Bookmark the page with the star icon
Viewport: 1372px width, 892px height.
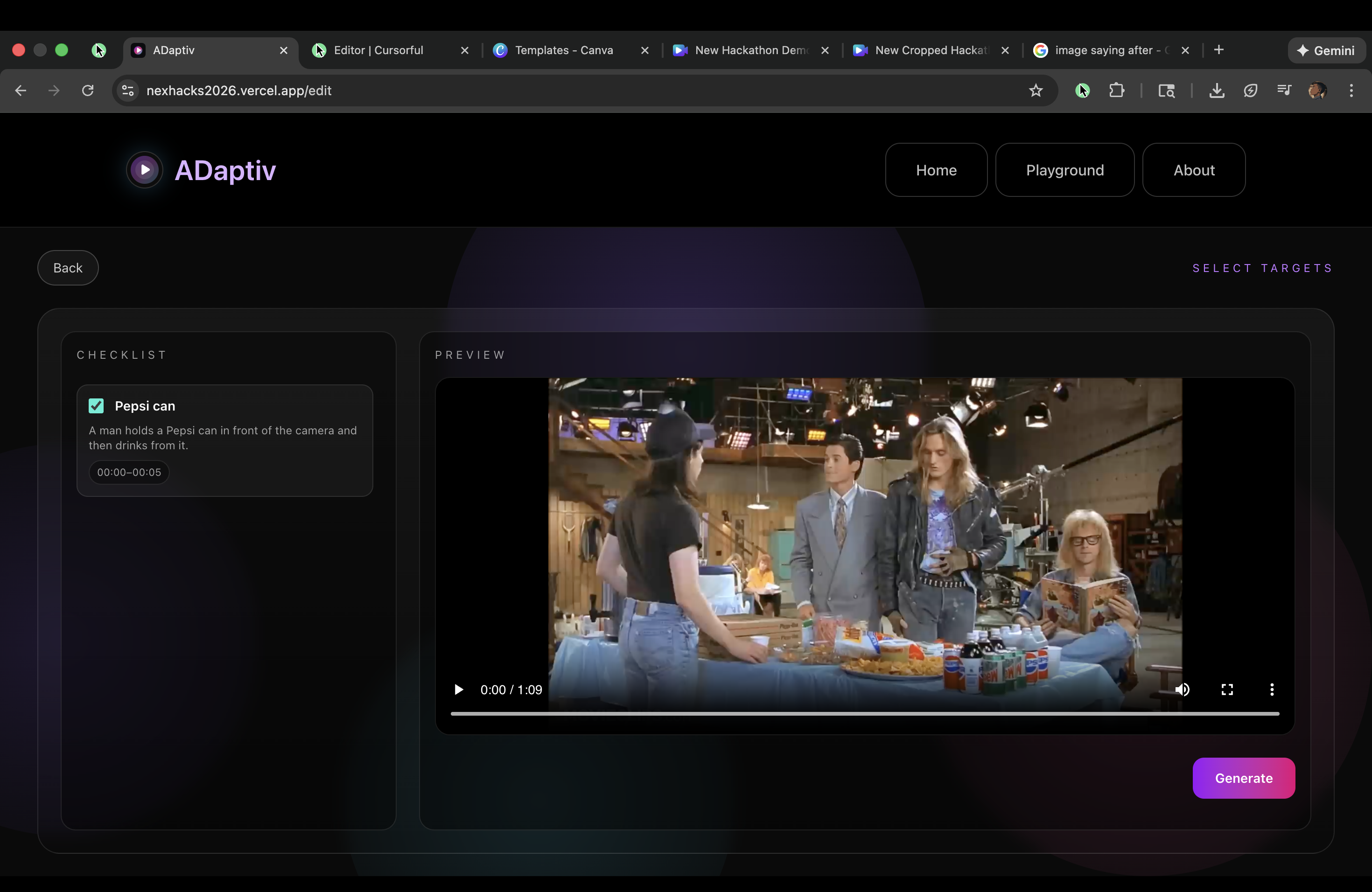(1036, 91)
